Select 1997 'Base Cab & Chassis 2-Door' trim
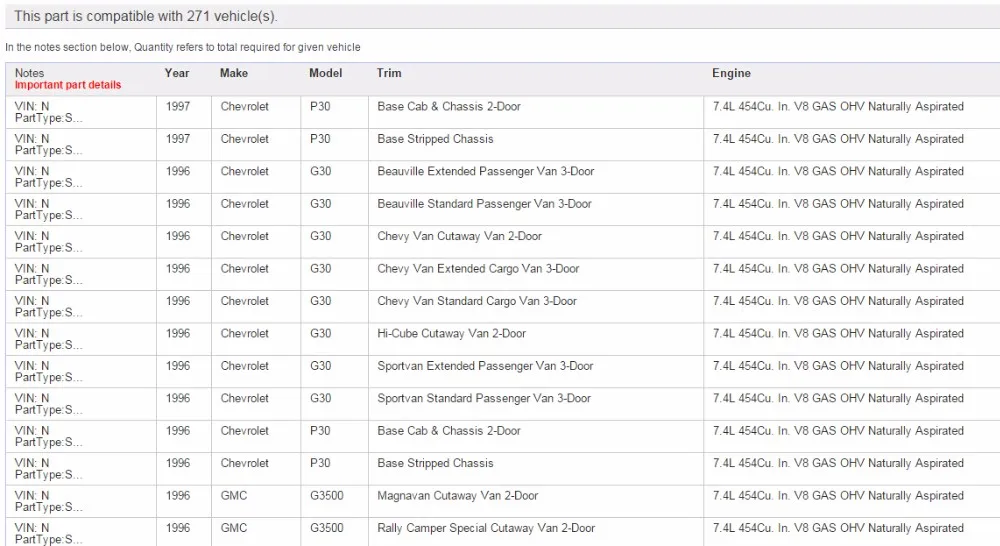 pyautogui.click(x=449, y=107)
